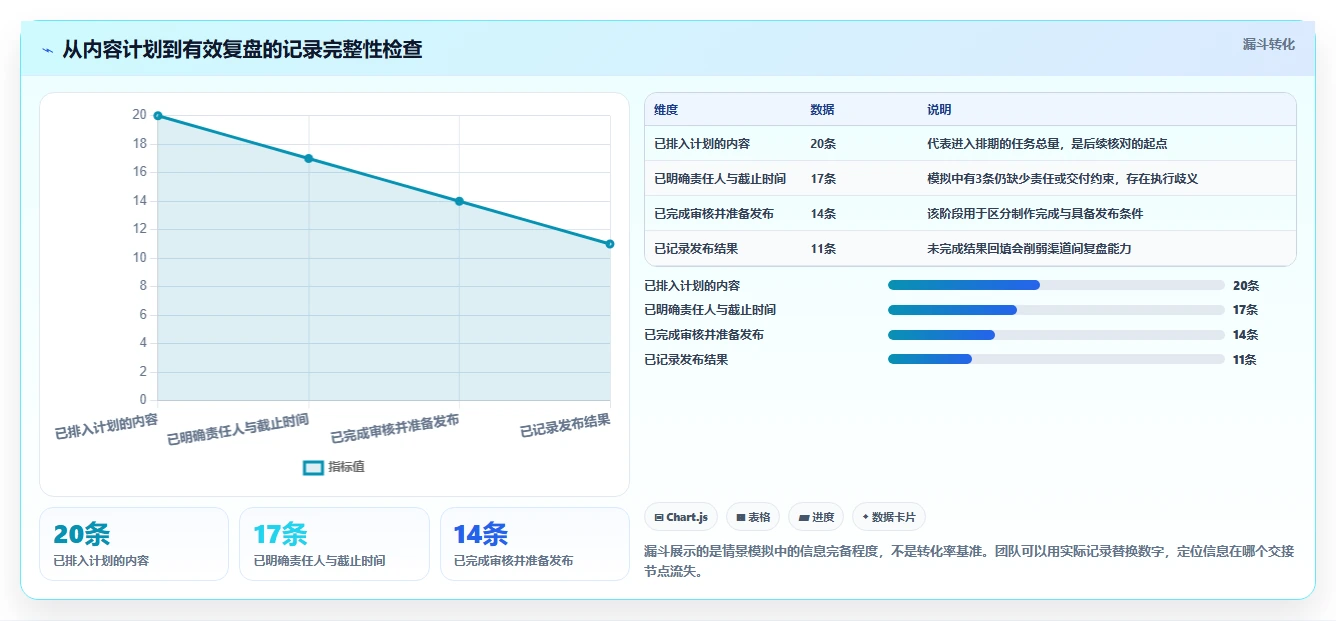Viewport: 1336px width, 621px height.
Task: Click the chart point for 已排入计划的内容
Action: 158,116
